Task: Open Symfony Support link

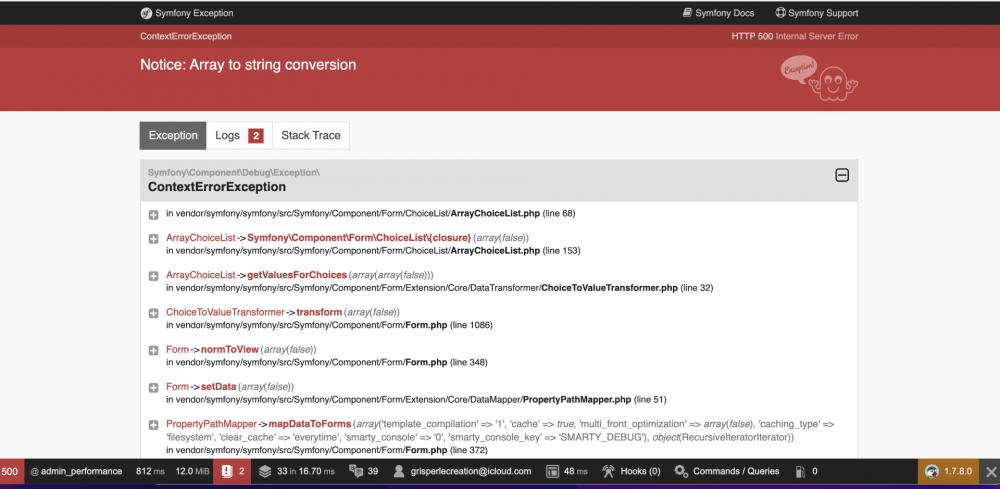Action: [816, 13]
